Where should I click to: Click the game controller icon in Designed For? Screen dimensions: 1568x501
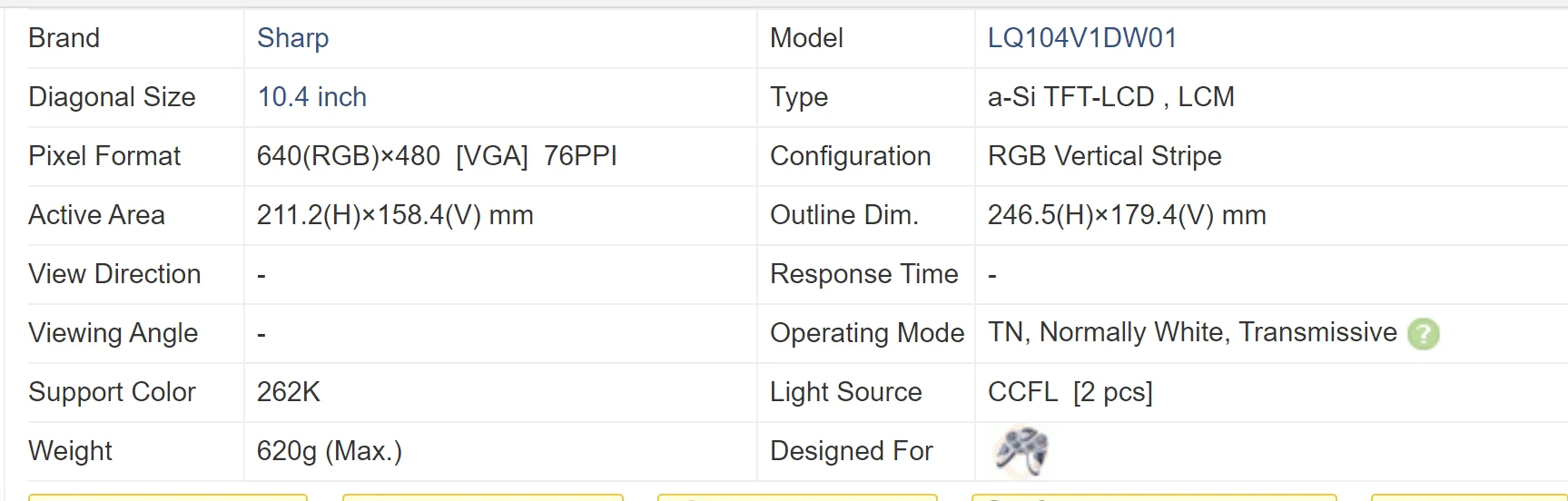pos(1021,451)
